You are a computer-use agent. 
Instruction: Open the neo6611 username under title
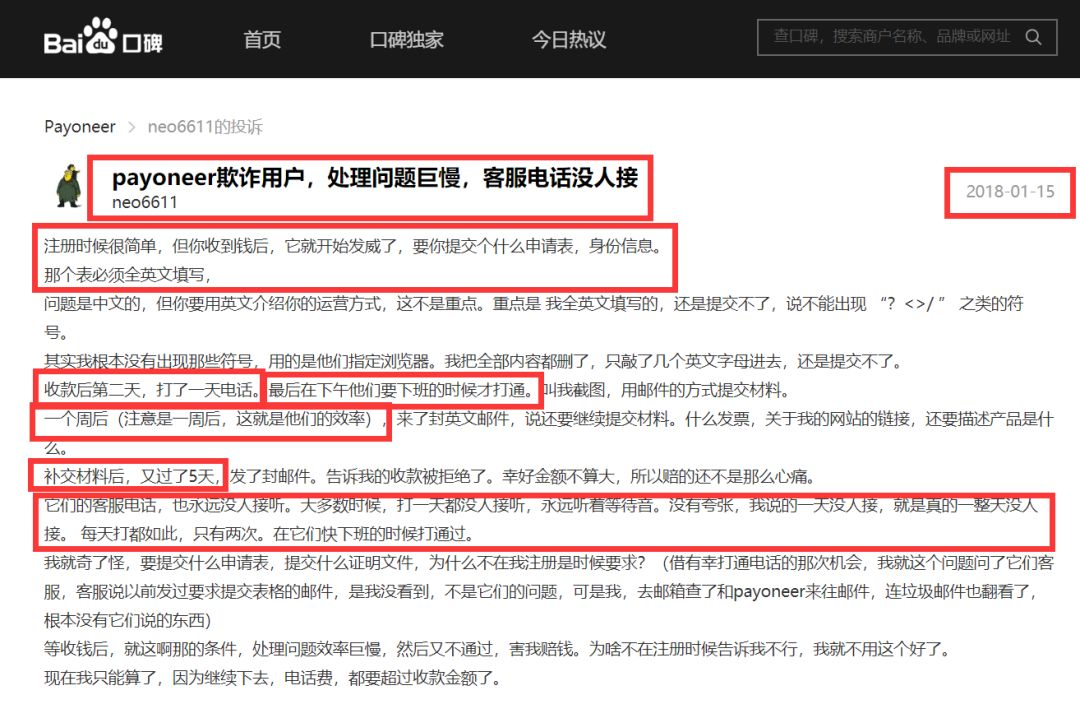point(145,203)
